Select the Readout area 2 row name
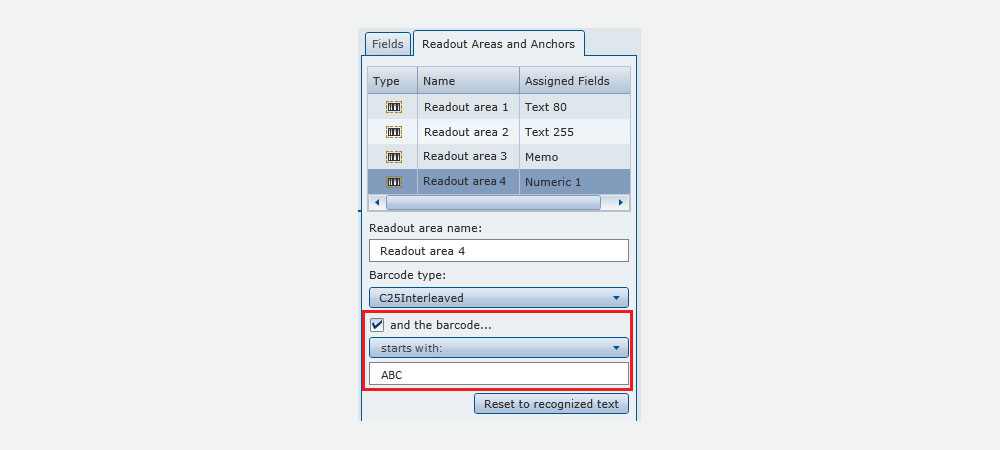1000x450 pixels. 466,132
